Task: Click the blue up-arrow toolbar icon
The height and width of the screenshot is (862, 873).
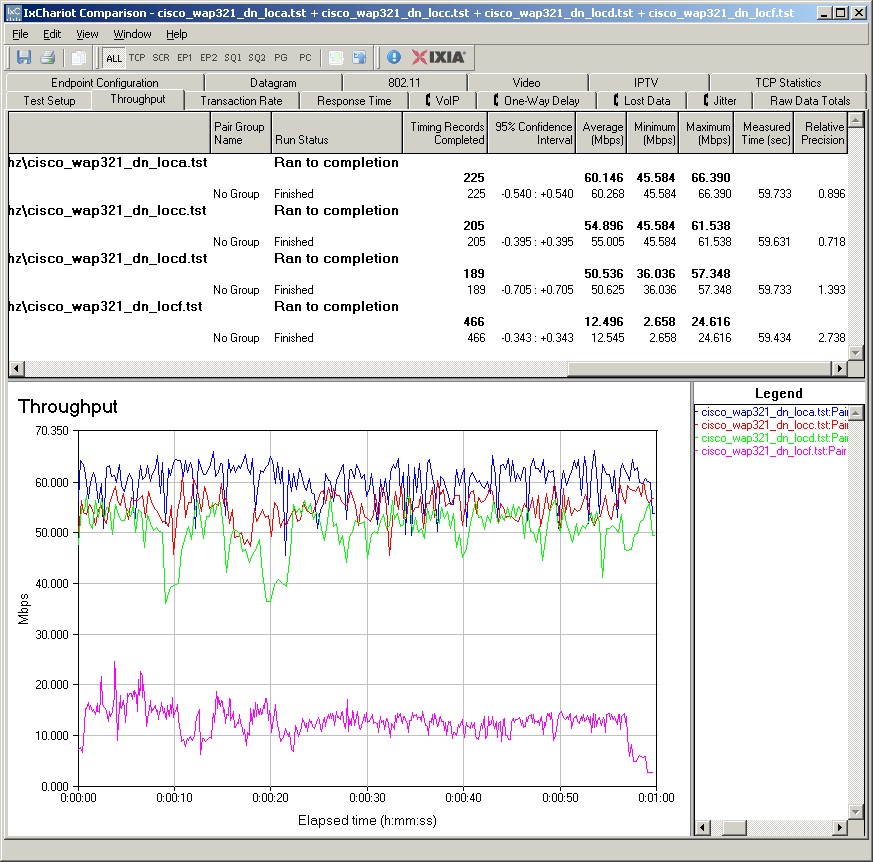Action: (359, 57)
